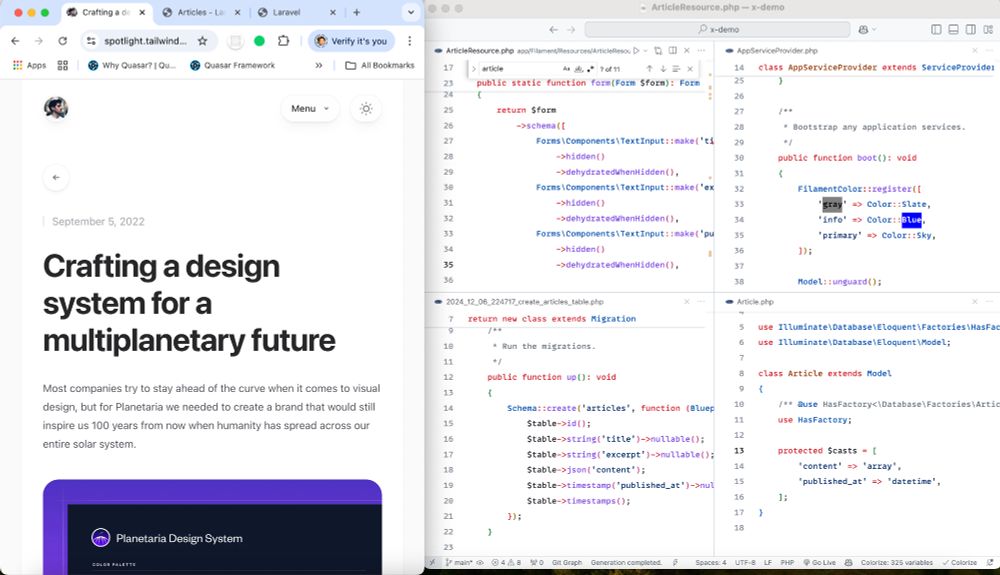Toggle dark mode sun icon on webpage

tap(366, 108)
